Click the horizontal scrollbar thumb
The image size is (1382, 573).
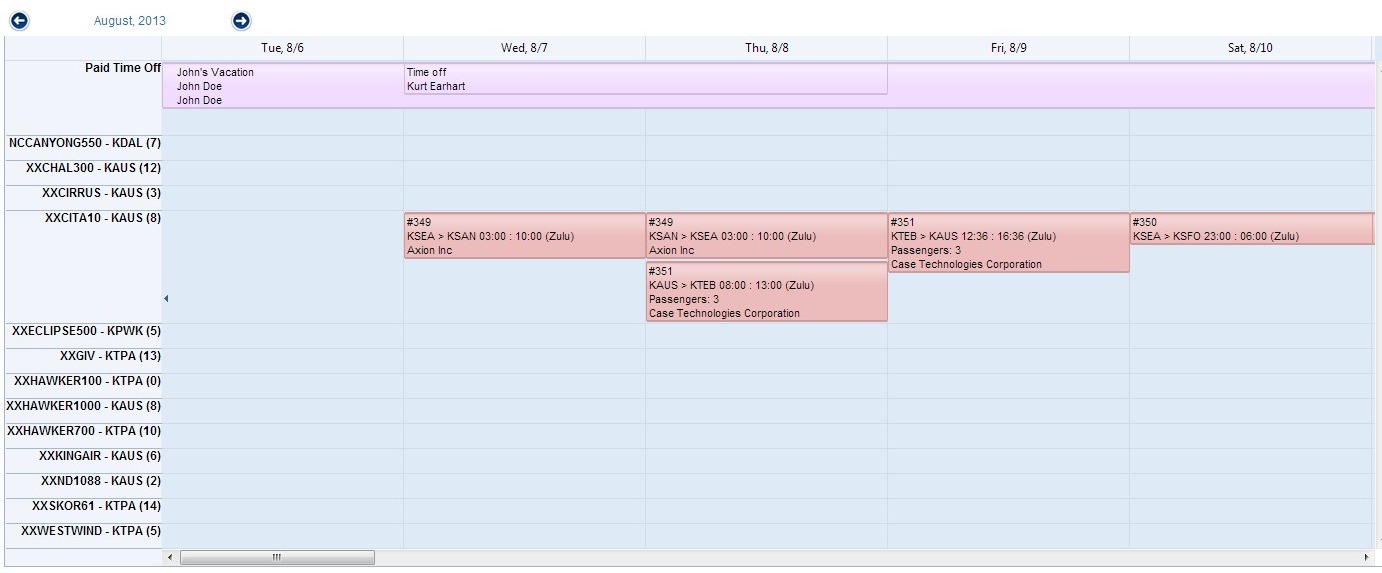click(277, 557)
